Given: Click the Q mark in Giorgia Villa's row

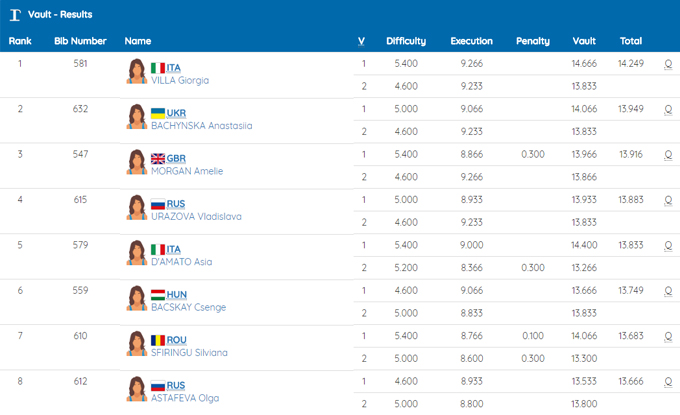Looking at the screenshot, I should click(668, 63).
